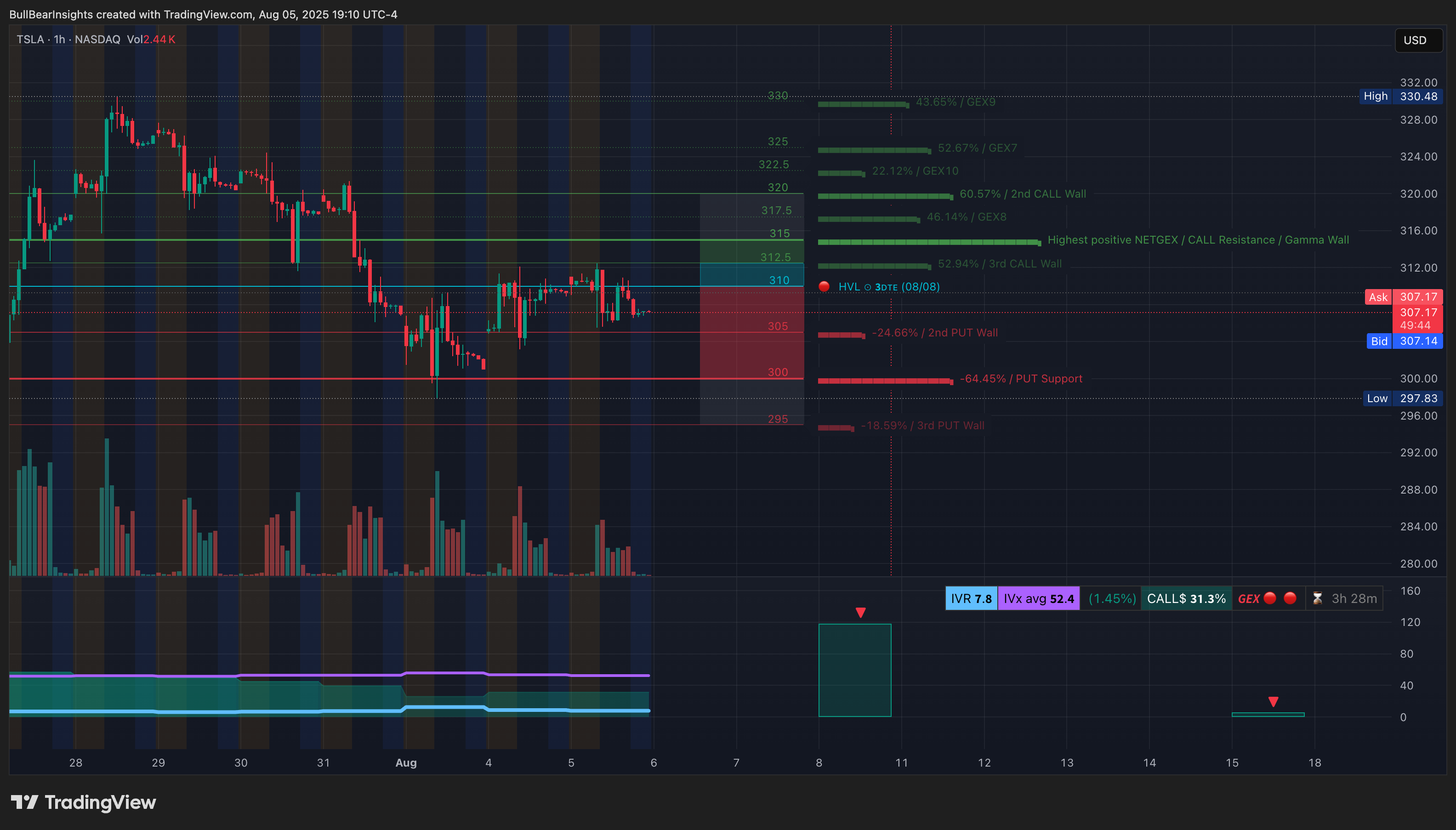Click the 280.00 price scale value
Screen dimensions: 1456x830
(1418, 564)
